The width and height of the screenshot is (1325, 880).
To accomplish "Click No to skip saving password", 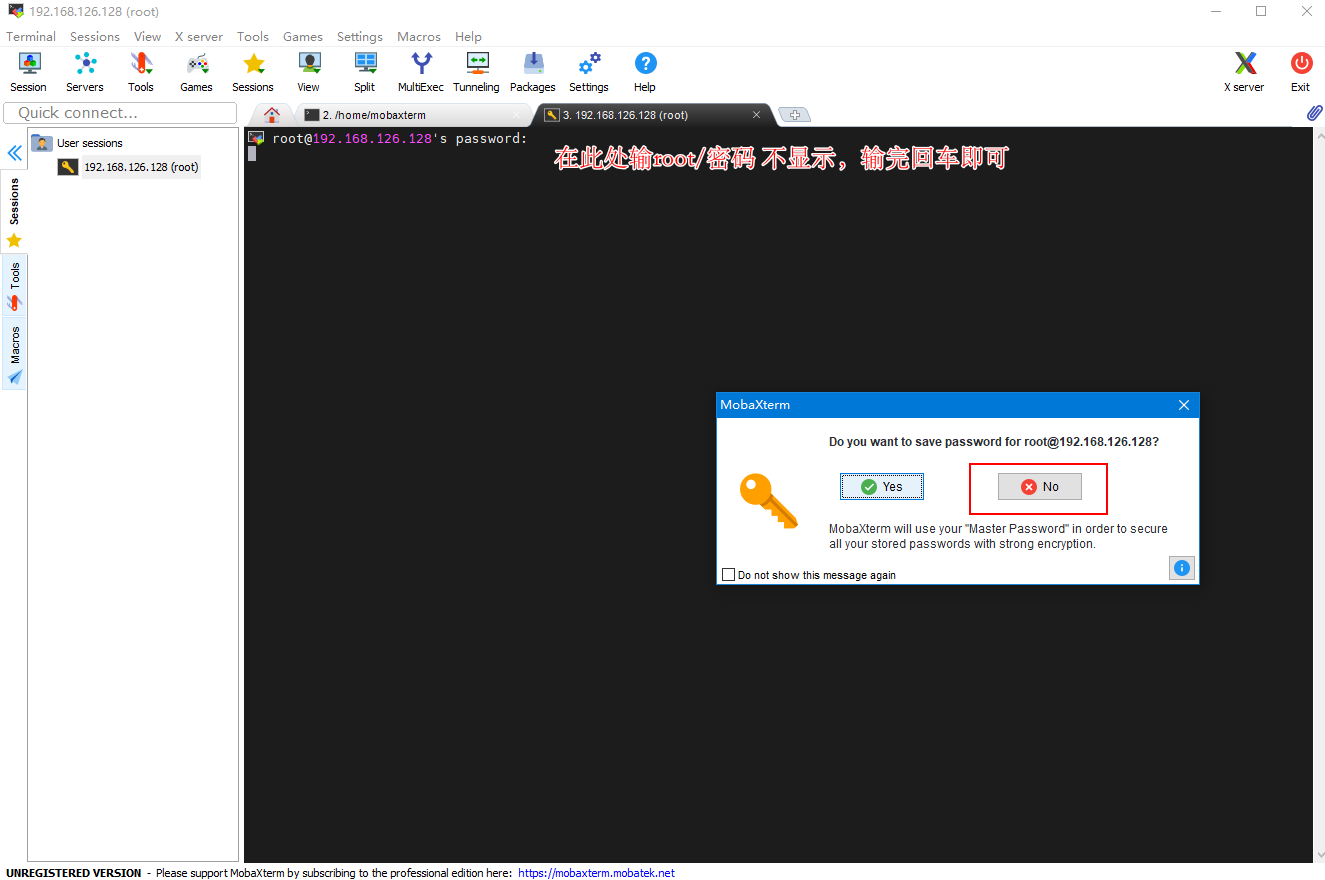I will pos(1040,487).
